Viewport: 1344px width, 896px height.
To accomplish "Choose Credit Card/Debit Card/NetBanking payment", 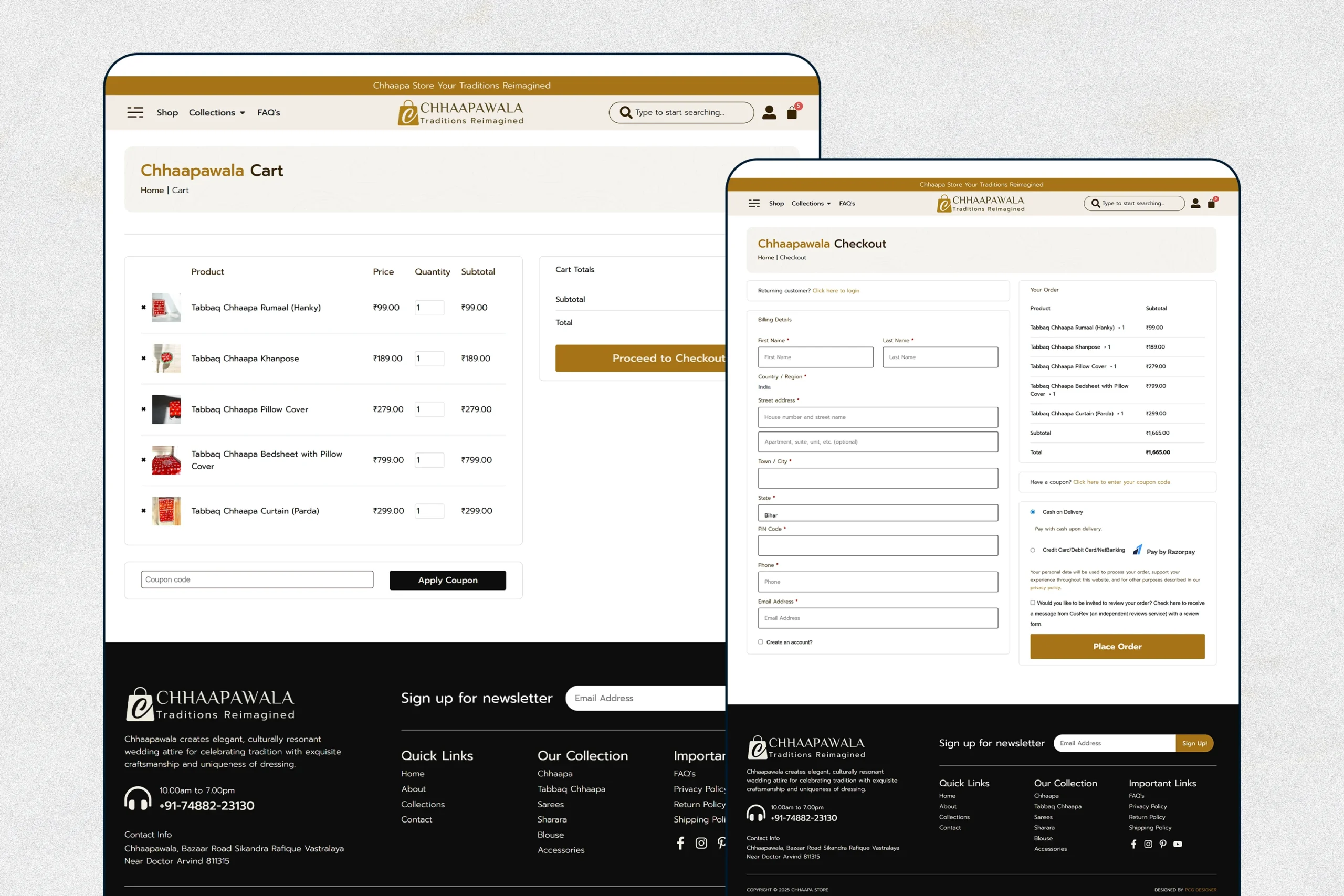I will click(1033, 550).
